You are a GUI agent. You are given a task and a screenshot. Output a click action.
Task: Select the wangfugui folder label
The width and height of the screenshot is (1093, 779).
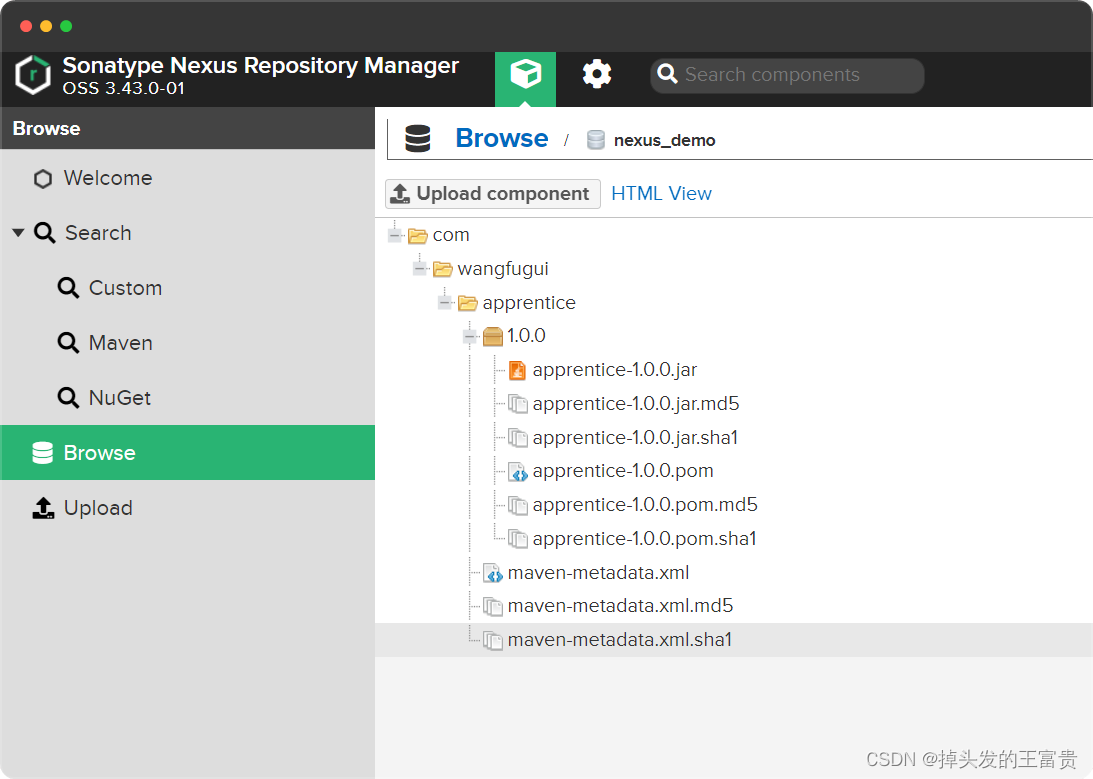coord(503,269)
